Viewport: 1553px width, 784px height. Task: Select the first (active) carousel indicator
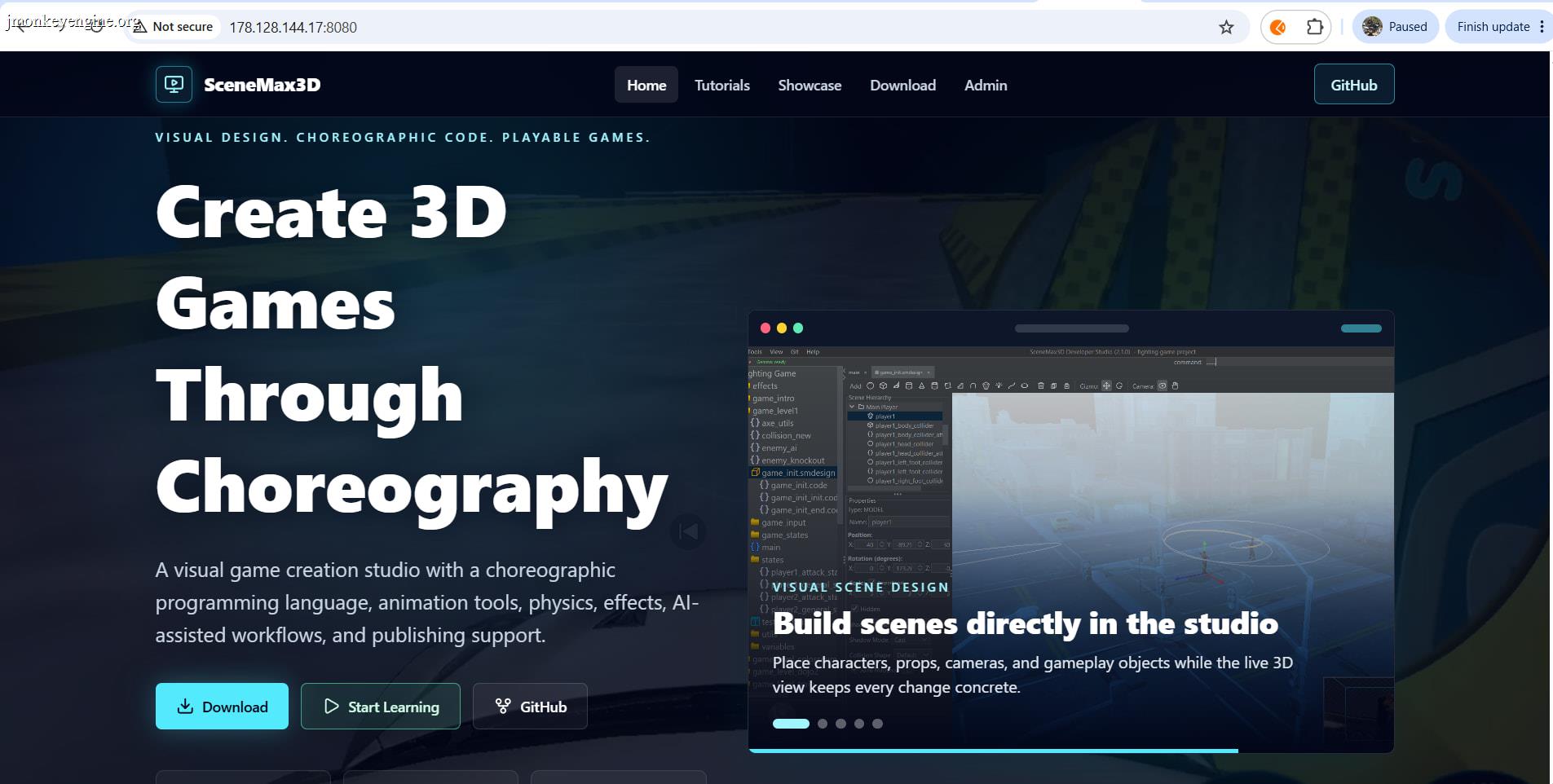tap(791, 724)
